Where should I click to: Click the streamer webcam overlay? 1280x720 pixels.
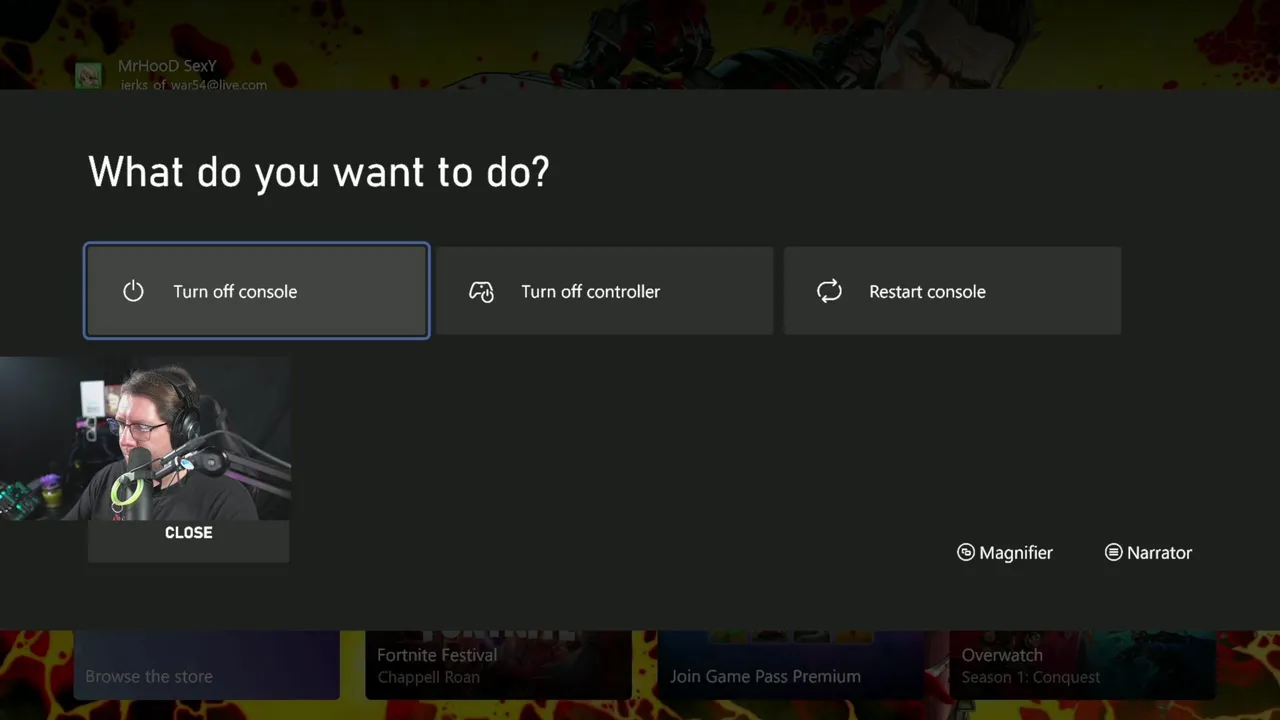[145, 438]
